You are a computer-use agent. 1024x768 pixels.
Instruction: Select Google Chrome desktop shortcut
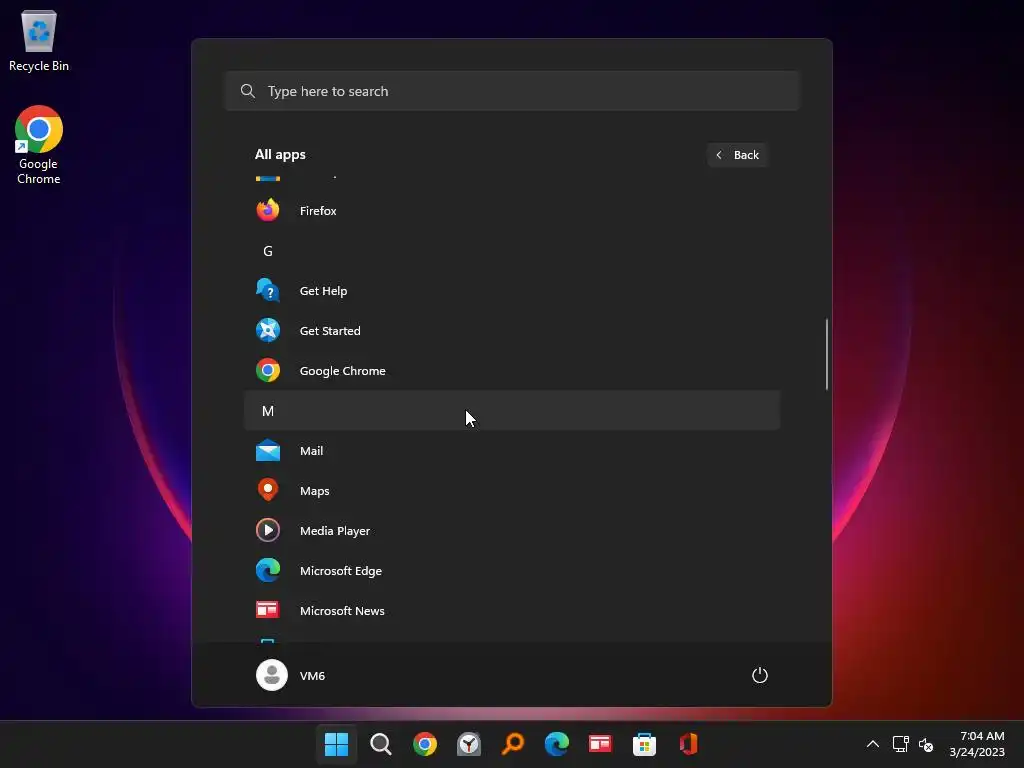pyautogui.click(x=39, y=145)
